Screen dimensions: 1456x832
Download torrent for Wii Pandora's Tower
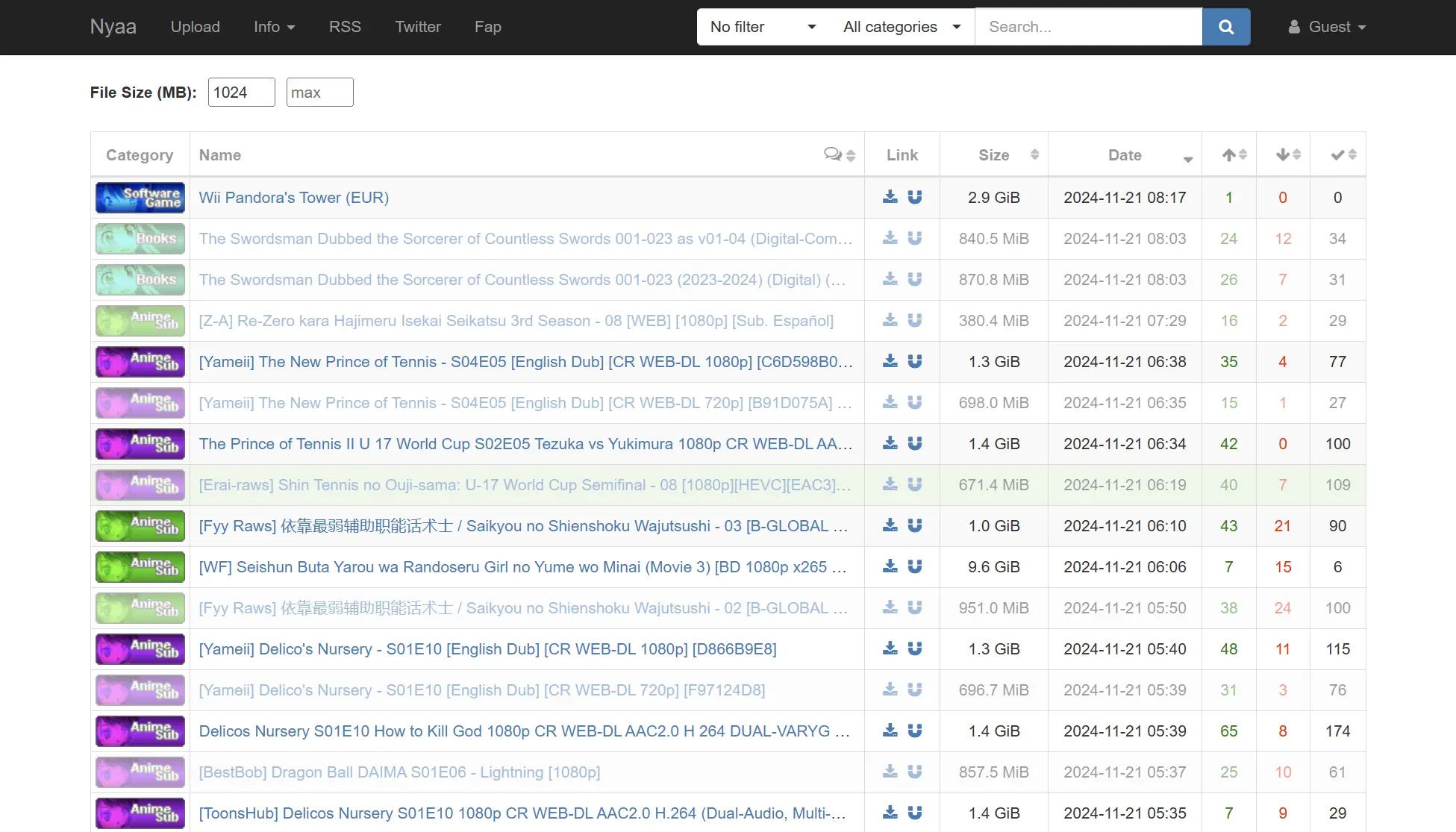[x=890, y=197]
